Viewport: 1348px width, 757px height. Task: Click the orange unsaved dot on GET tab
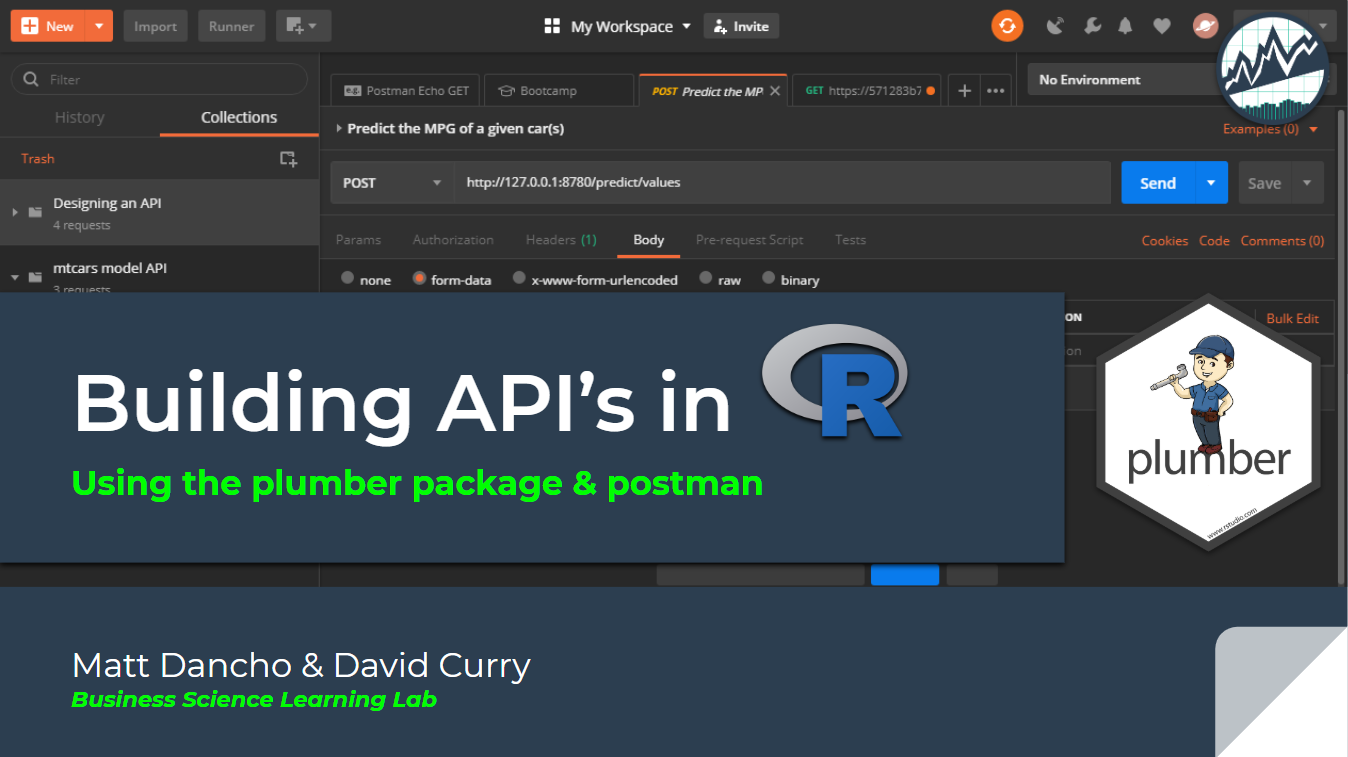(931, 91)
